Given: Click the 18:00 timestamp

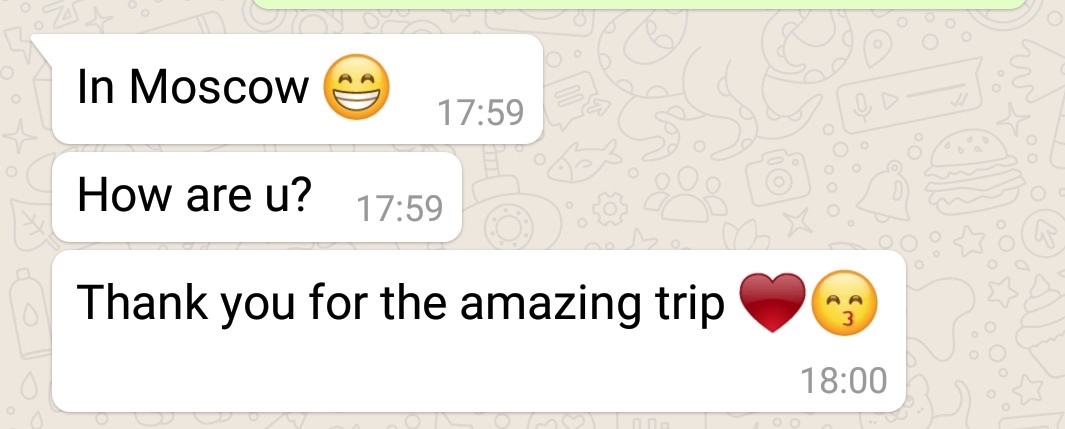Looking at the screenshot, I should 844,380.
